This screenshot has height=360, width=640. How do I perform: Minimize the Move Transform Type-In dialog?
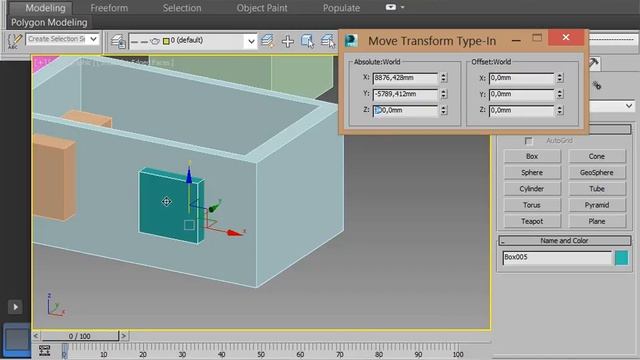[x=516, y=40]
